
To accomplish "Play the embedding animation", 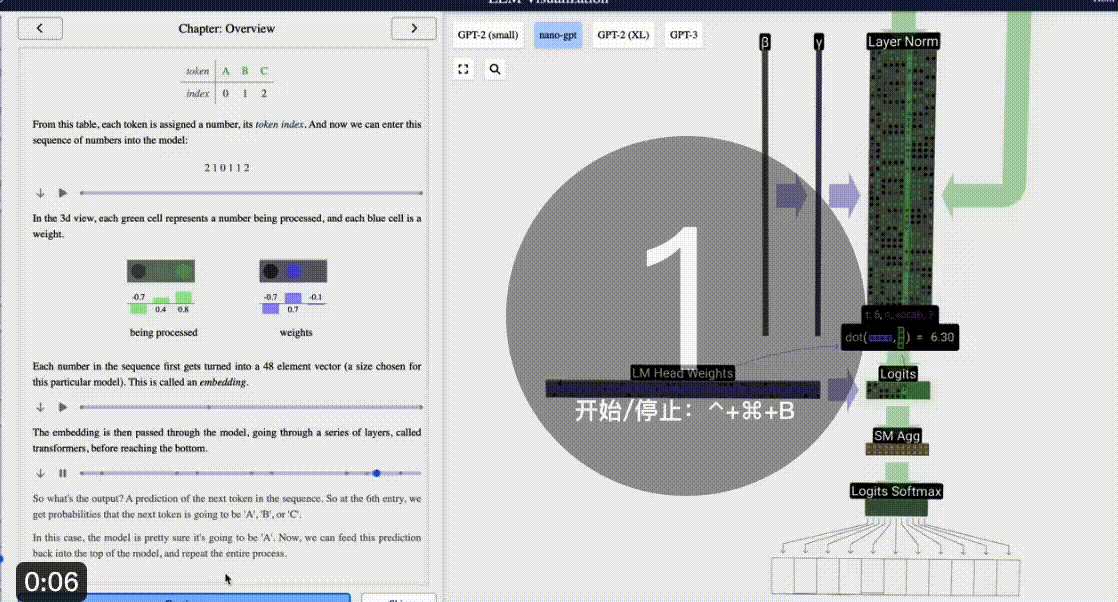I will coord(63,407).
